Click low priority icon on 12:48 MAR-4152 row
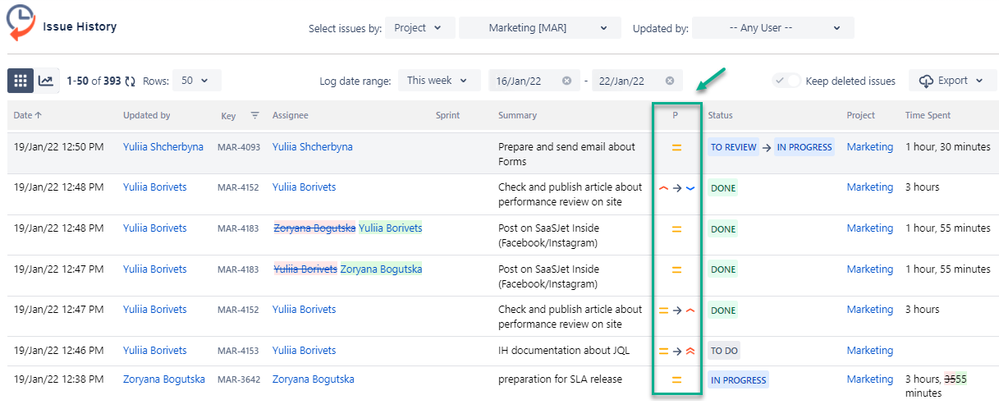Image resolution: width=999 pixels, height=401 pixels. point(691,188)
